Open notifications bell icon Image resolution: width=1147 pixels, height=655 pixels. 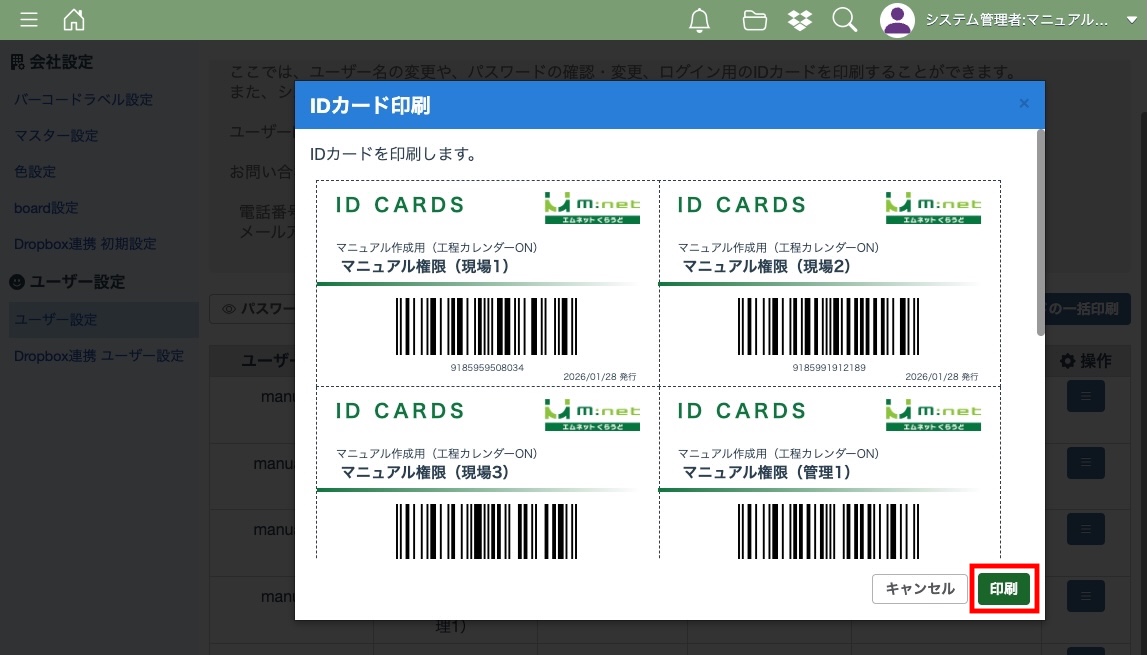click(x=701, y=20)
